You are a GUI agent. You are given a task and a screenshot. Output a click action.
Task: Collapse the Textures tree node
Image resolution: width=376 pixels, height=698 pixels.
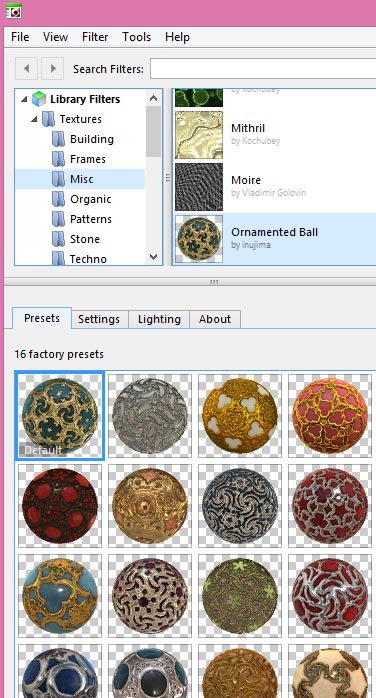(x=34, y=119)
